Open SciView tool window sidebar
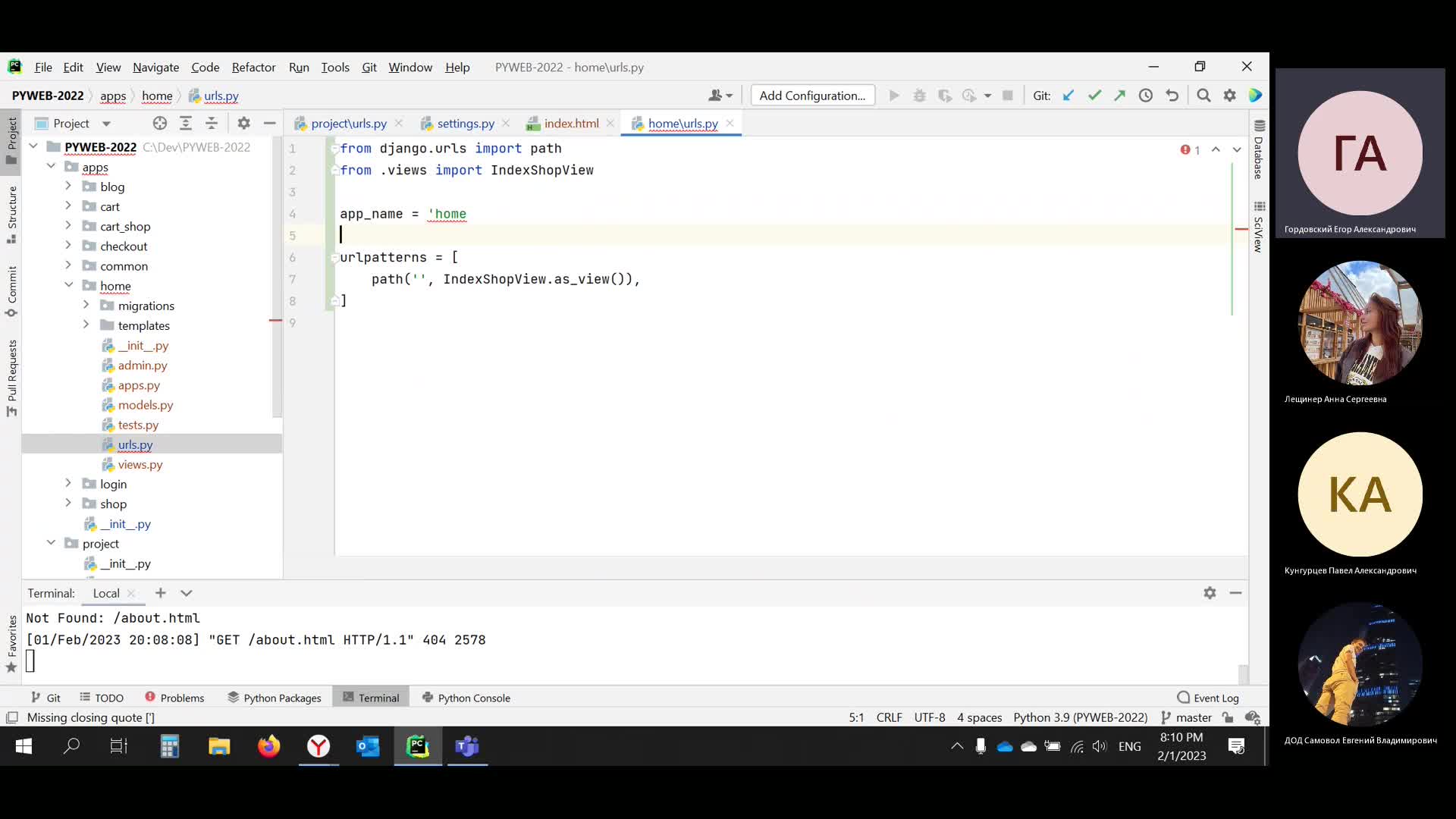Image resolution: width=1456 pixels, height=819 pixels. click(x=1259, y=227)
